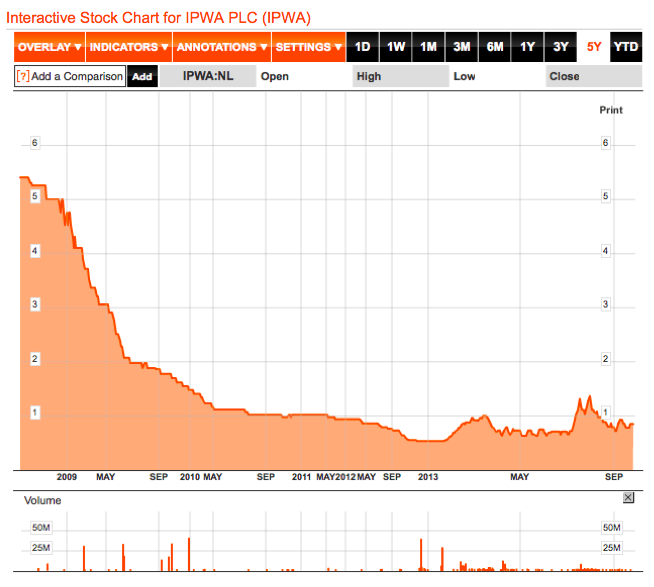Click the Print link
This screenshot has width=654, height=587.
(x=611, y=110)
